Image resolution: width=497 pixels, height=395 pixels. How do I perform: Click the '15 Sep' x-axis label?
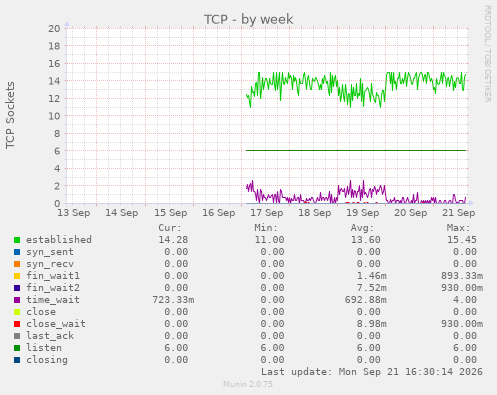click(170, 213)
